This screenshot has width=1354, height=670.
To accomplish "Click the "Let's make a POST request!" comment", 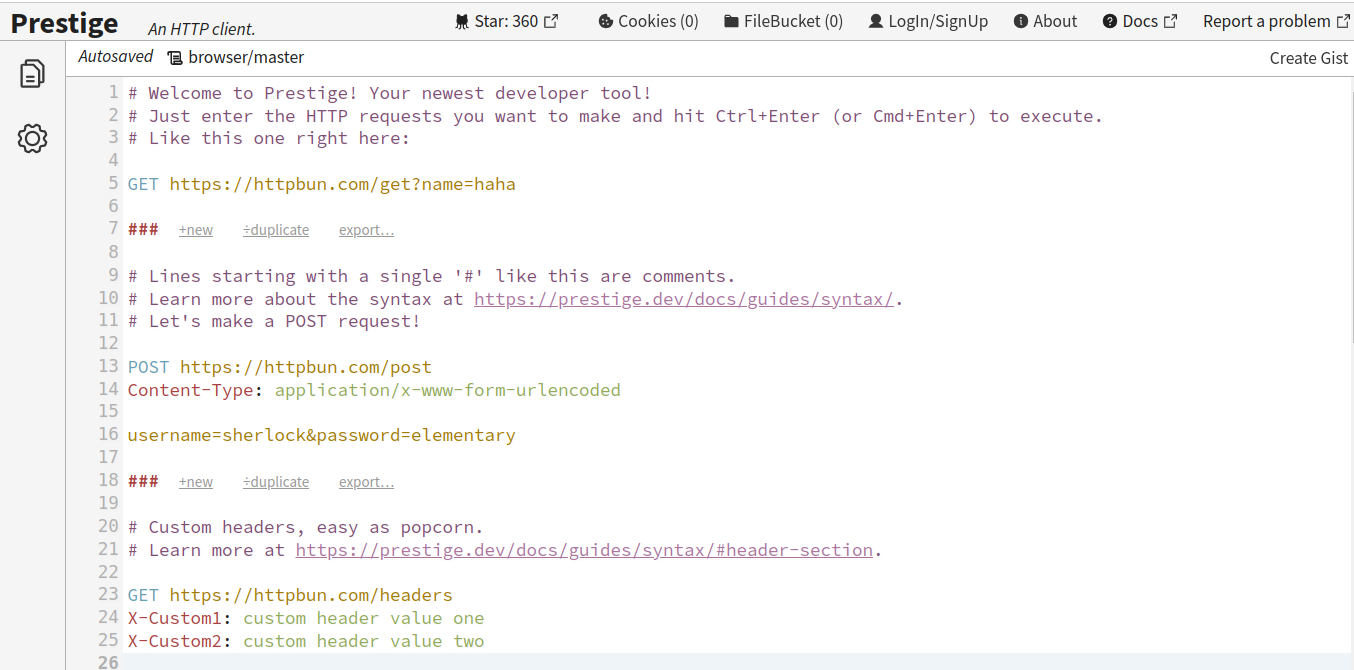I will click(274, 321).
